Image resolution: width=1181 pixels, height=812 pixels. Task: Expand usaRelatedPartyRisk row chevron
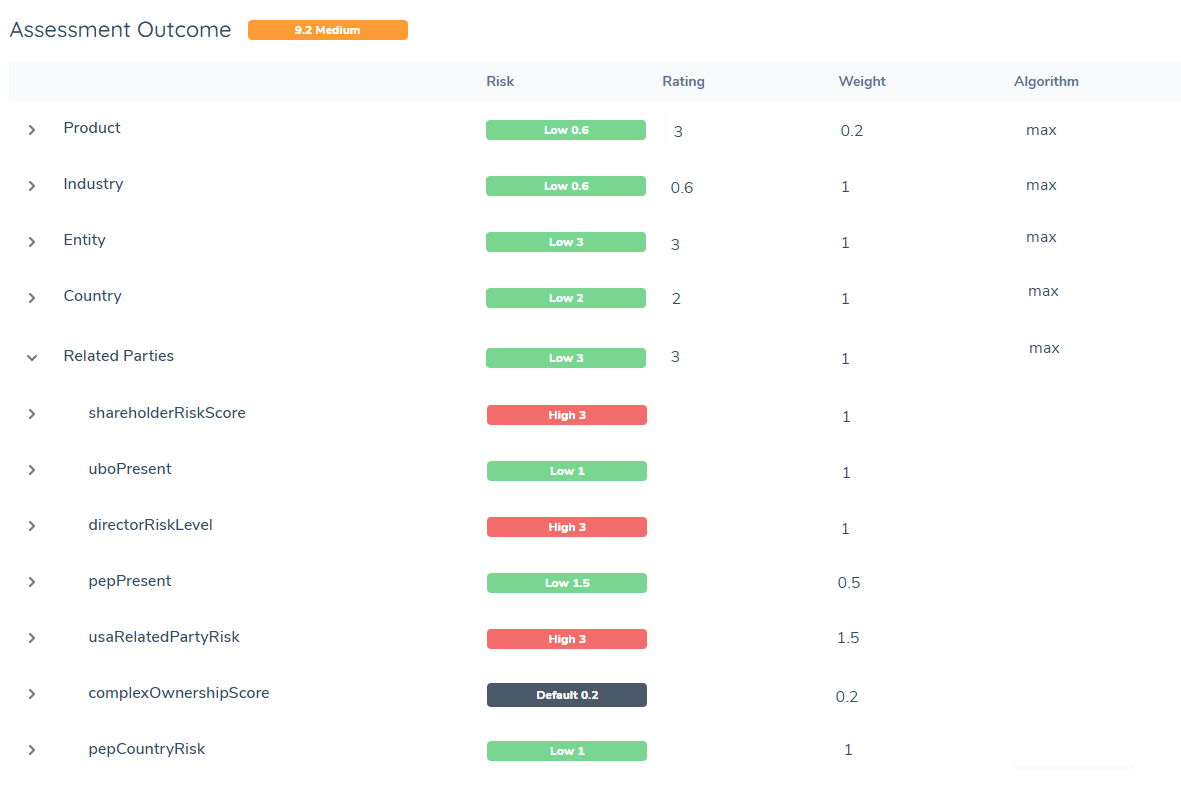[x=32, y=638]
